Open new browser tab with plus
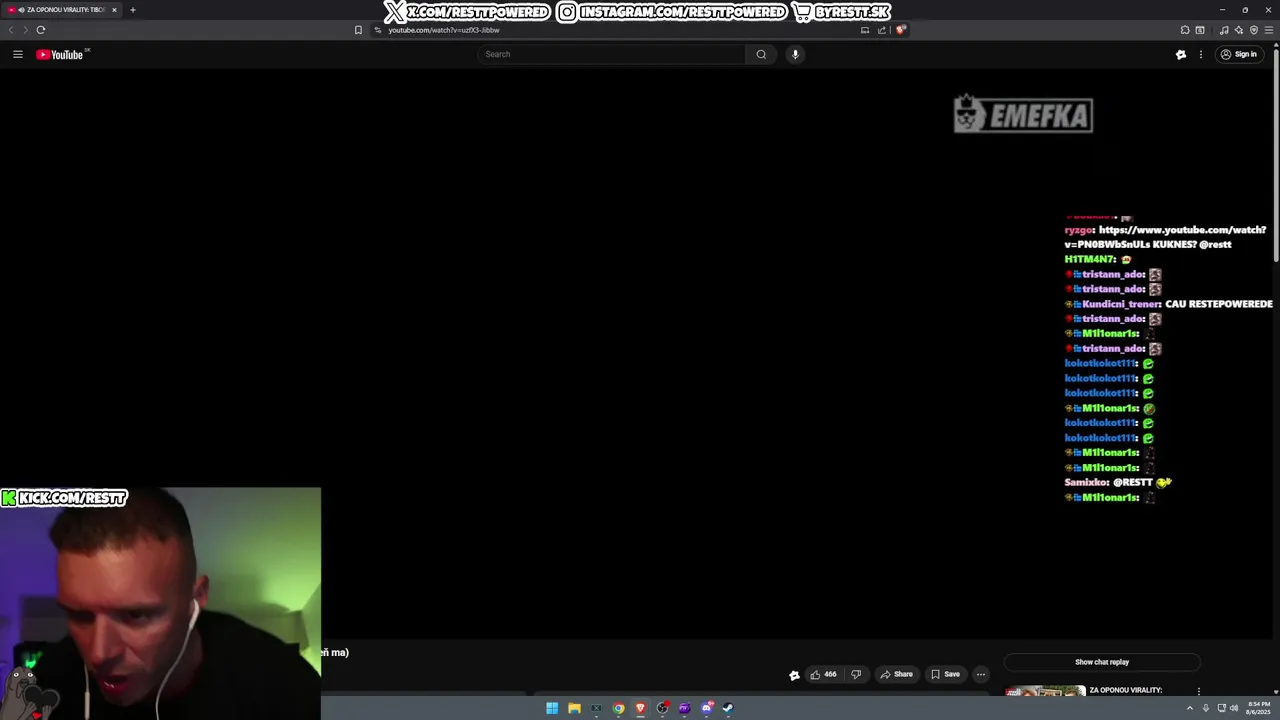The height and width of the screenshot is (720, 1280). (132, 10)
